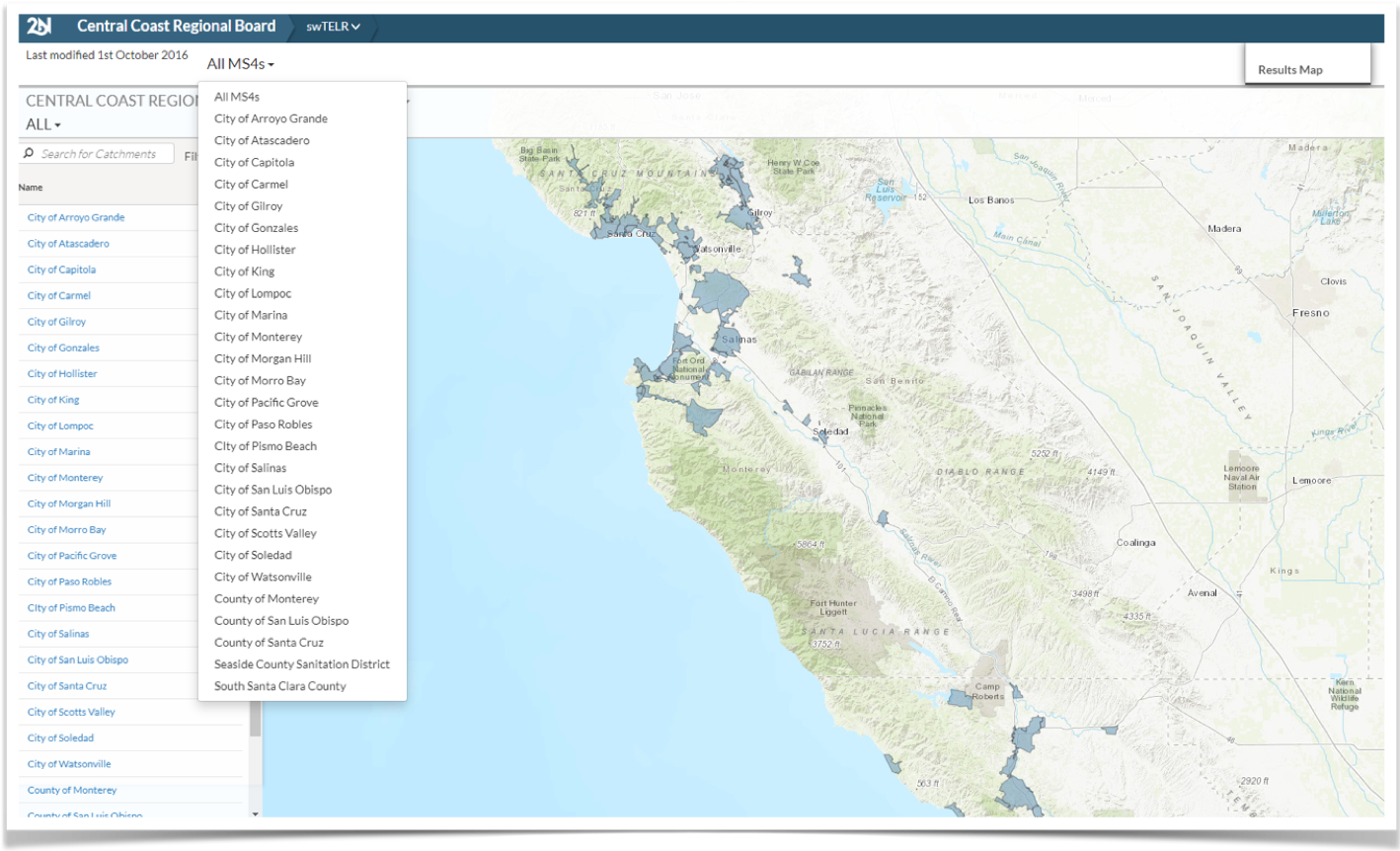
Task: Choose City of Gonzales in the menu
Action: click(256, 227)
